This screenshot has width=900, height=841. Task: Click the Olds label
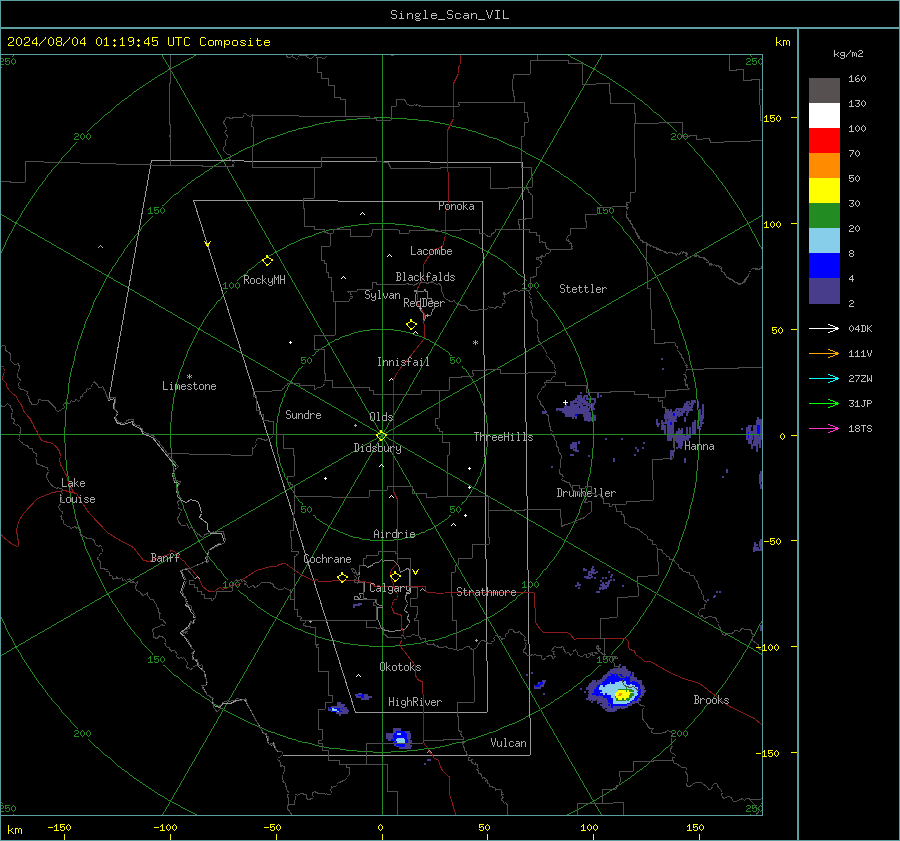pyautogui.click(x=381, y=417)
